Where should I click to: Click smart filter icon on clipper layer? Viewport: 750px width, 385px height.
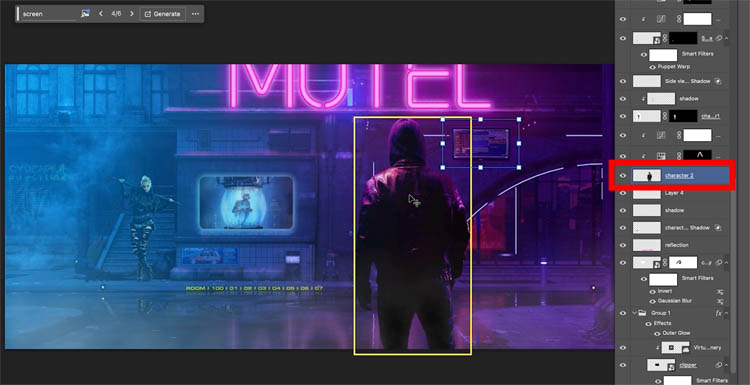pyautogui.click(x=718, y=365)
